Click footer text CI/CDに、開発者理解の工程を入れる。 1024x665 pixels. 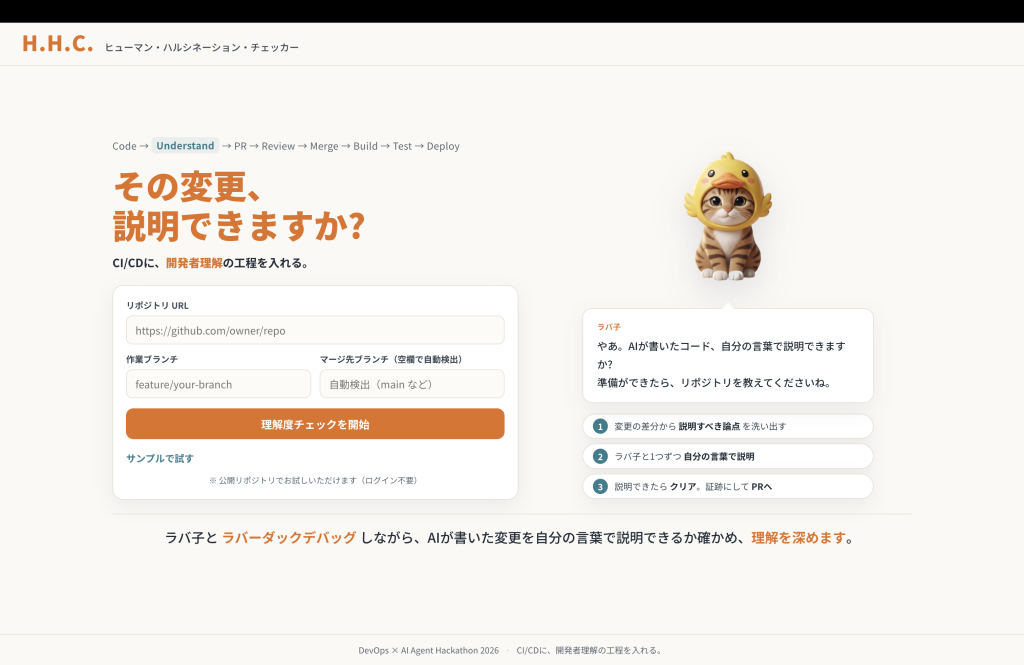coord(590,650)
